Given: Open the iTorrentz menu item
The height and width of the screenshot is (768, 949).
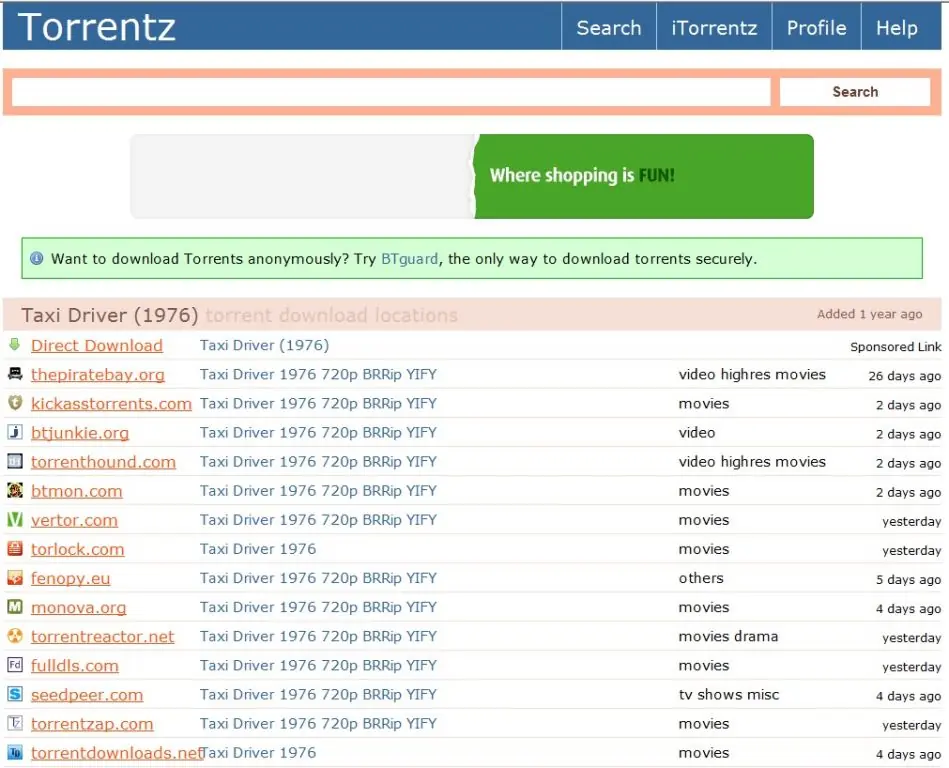Looking at the screenshot, I should click(714, 27).
